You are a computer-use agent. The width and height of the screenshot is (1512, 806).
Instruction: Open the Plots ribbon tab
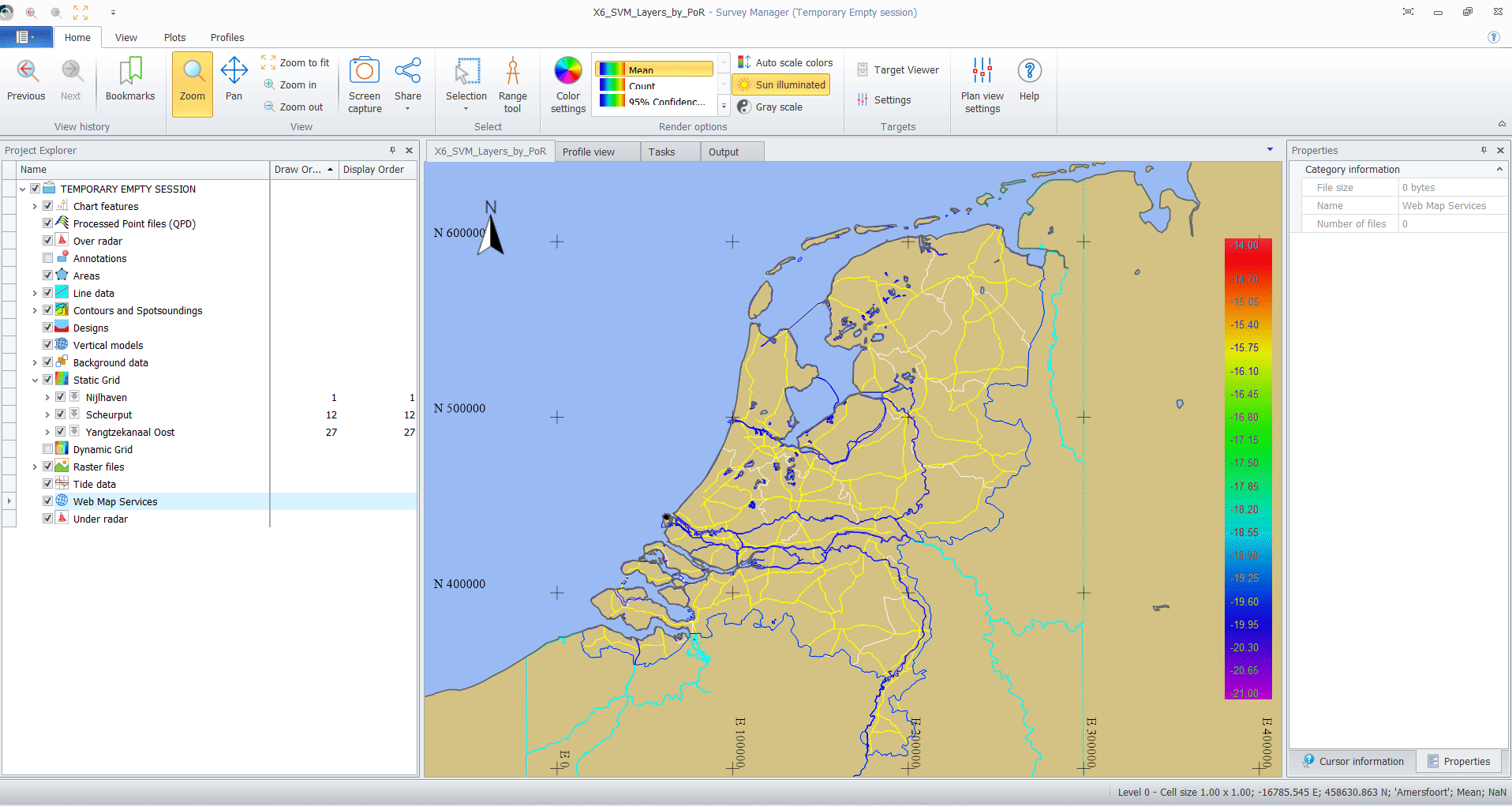(x=174, y=37)
